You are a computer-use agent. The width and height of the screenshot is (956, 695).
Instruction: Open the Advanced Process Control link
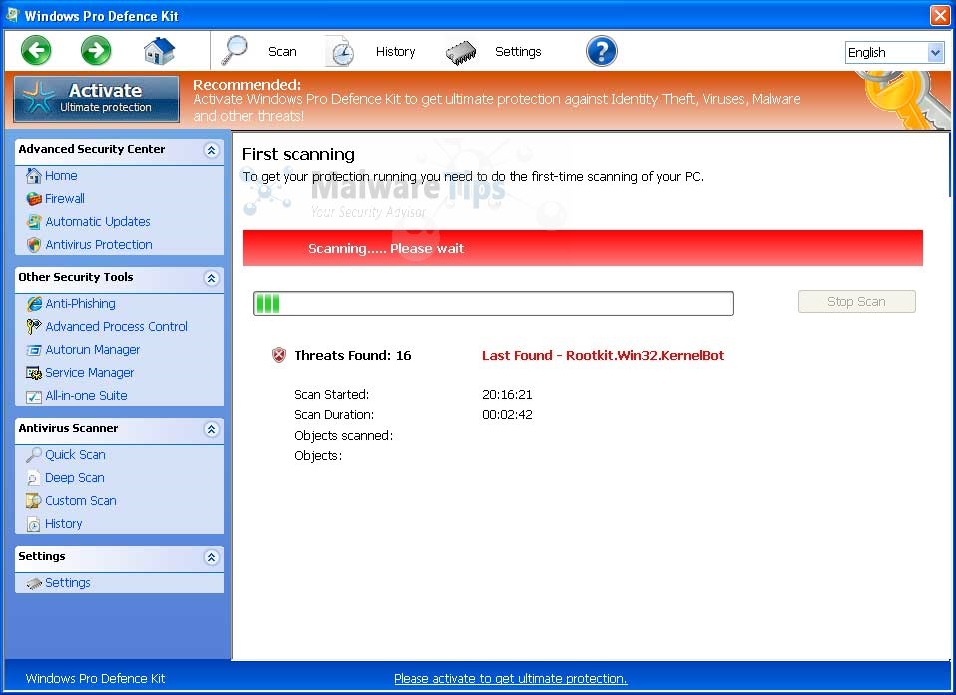click(x=116, y=327)
